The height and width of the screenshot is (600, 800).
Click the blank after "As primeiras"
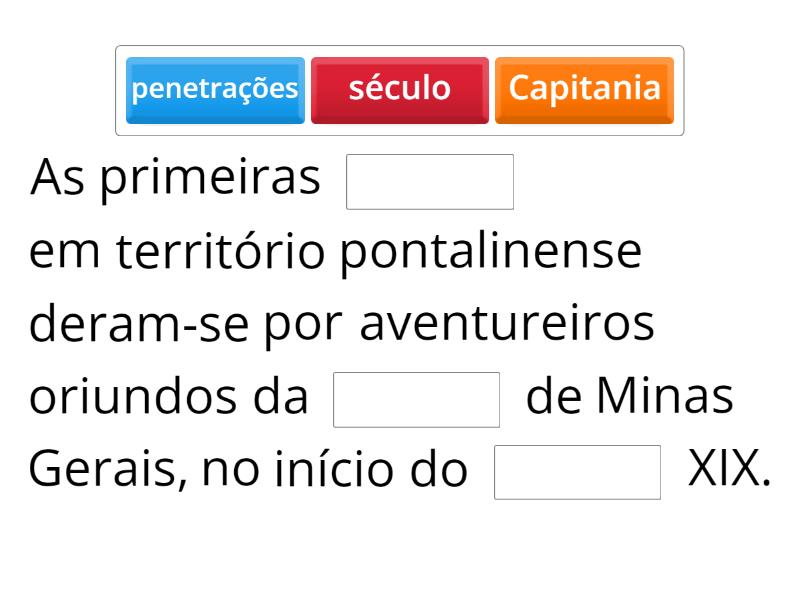(430, 182)
